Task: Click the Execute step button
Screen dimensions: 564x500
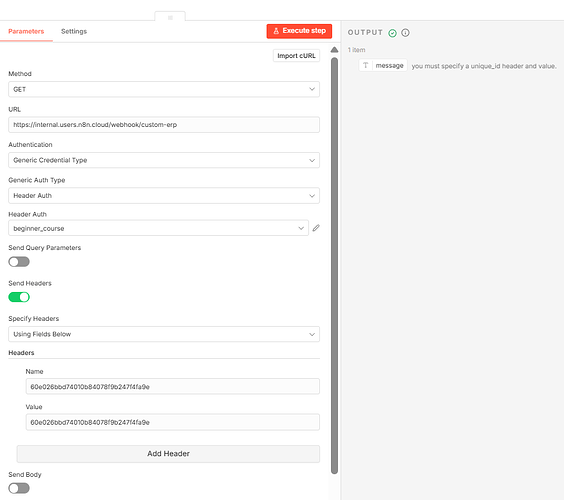Action: click(299, 31)
